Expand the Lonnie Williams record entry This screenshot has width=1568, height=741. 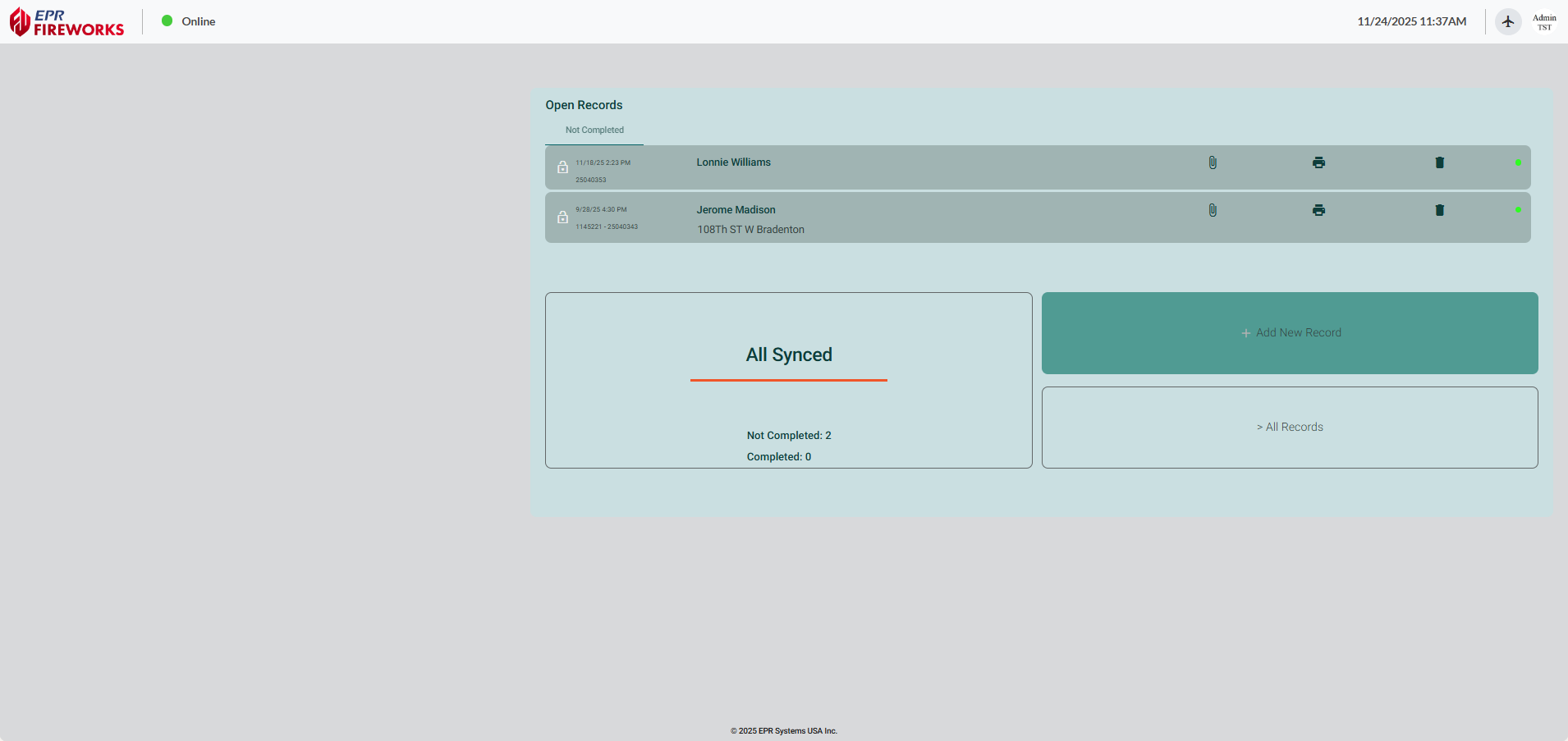(733, 162)
